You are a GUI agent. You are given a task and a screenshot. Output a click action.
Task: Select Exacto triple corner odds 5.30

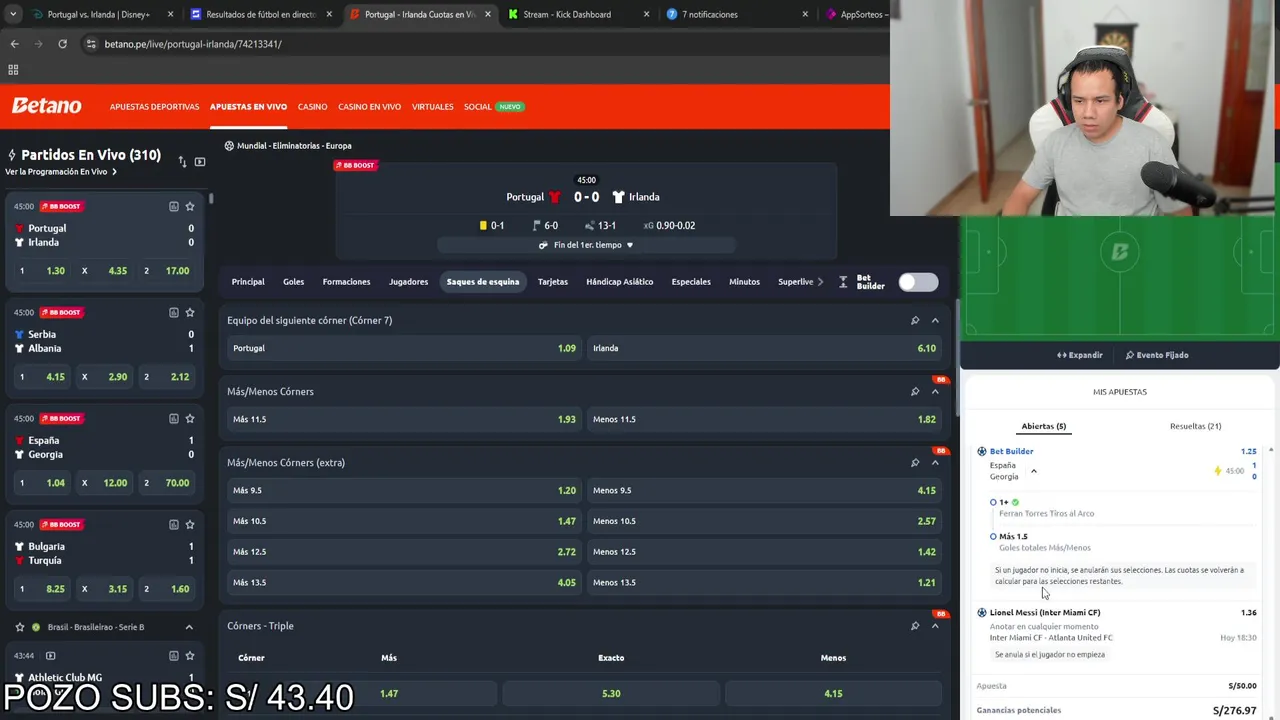(611, 693)
